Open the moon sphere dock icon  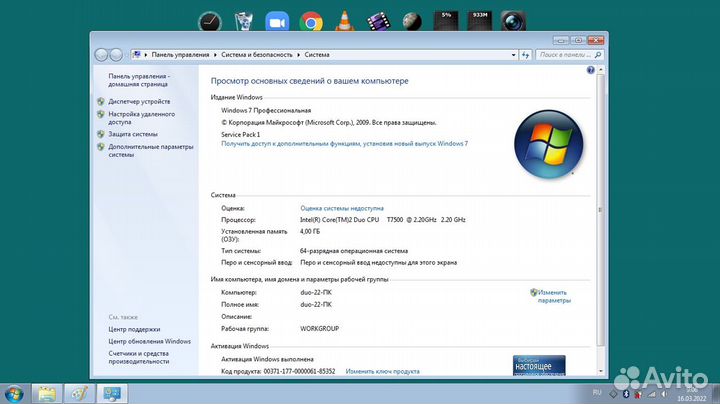412,22
